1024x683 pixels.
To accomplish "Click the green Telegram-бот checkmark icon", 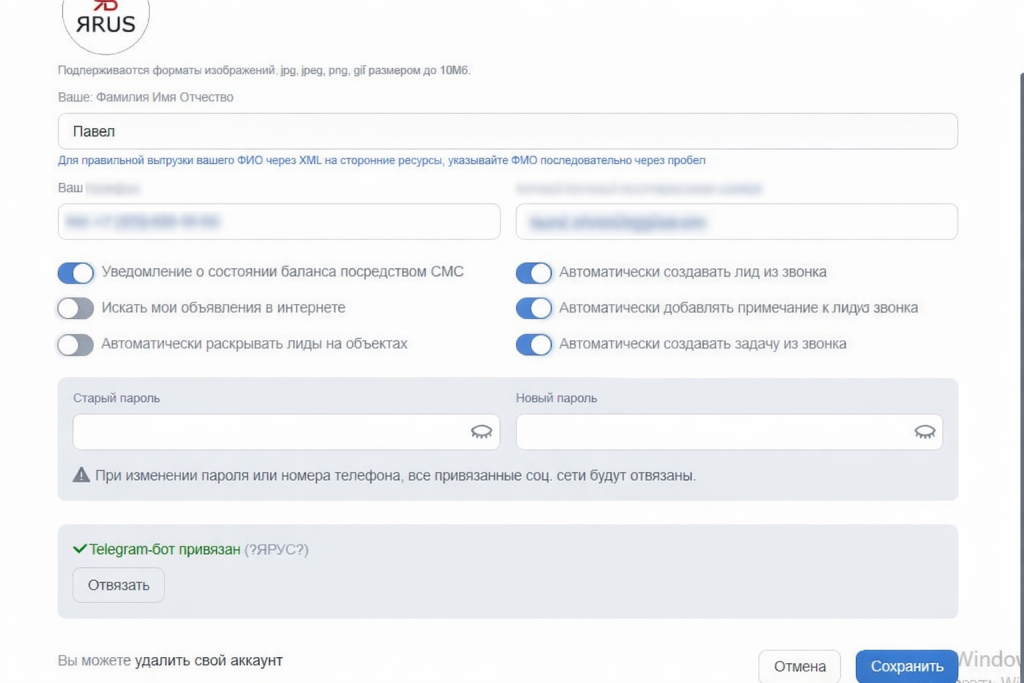I will coord(80,549).
